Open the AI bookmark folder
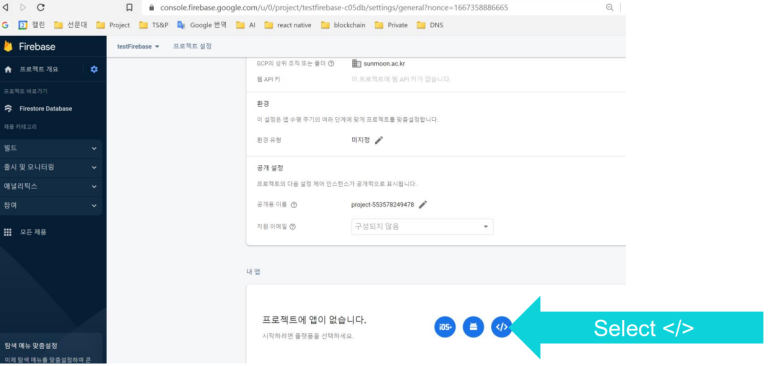773x366 pixels. click(246, 25)
